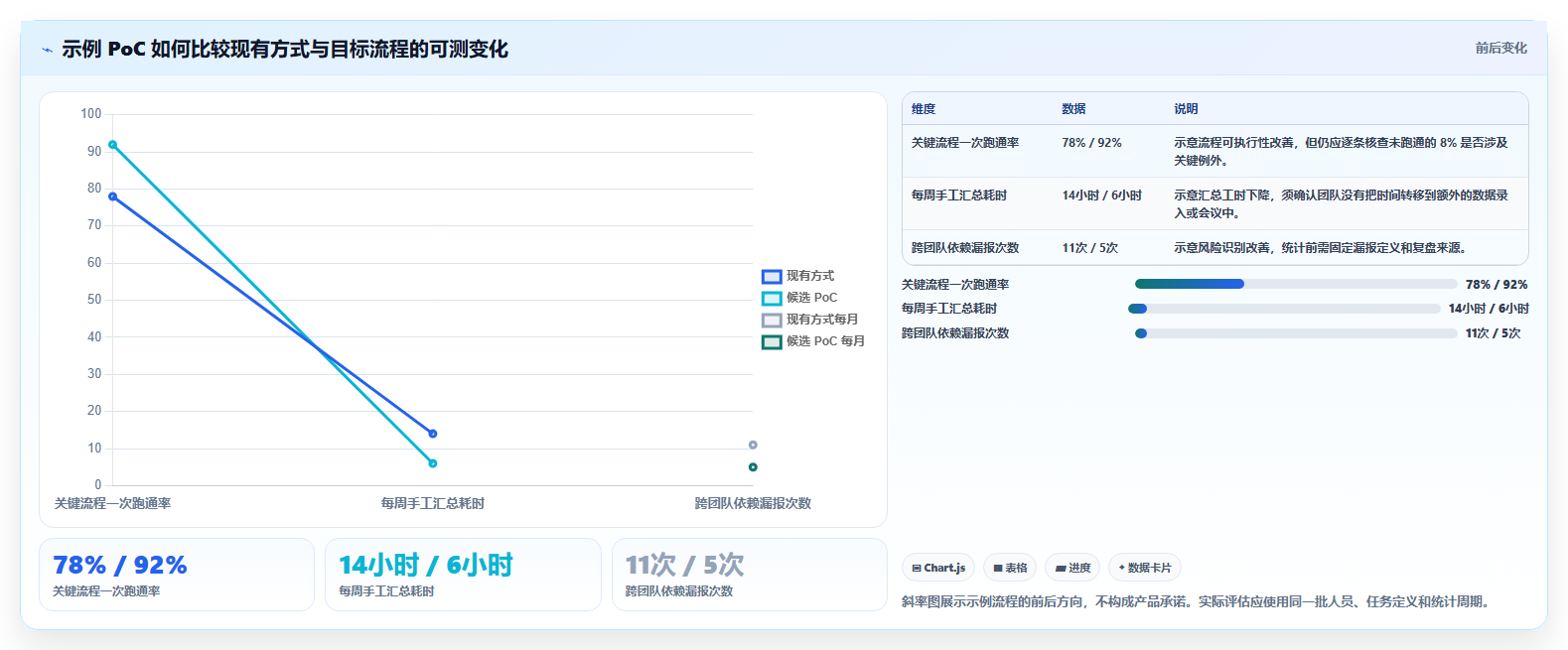
Task: Toggle the 现有方式 legend item
Action: coord(798,276)
